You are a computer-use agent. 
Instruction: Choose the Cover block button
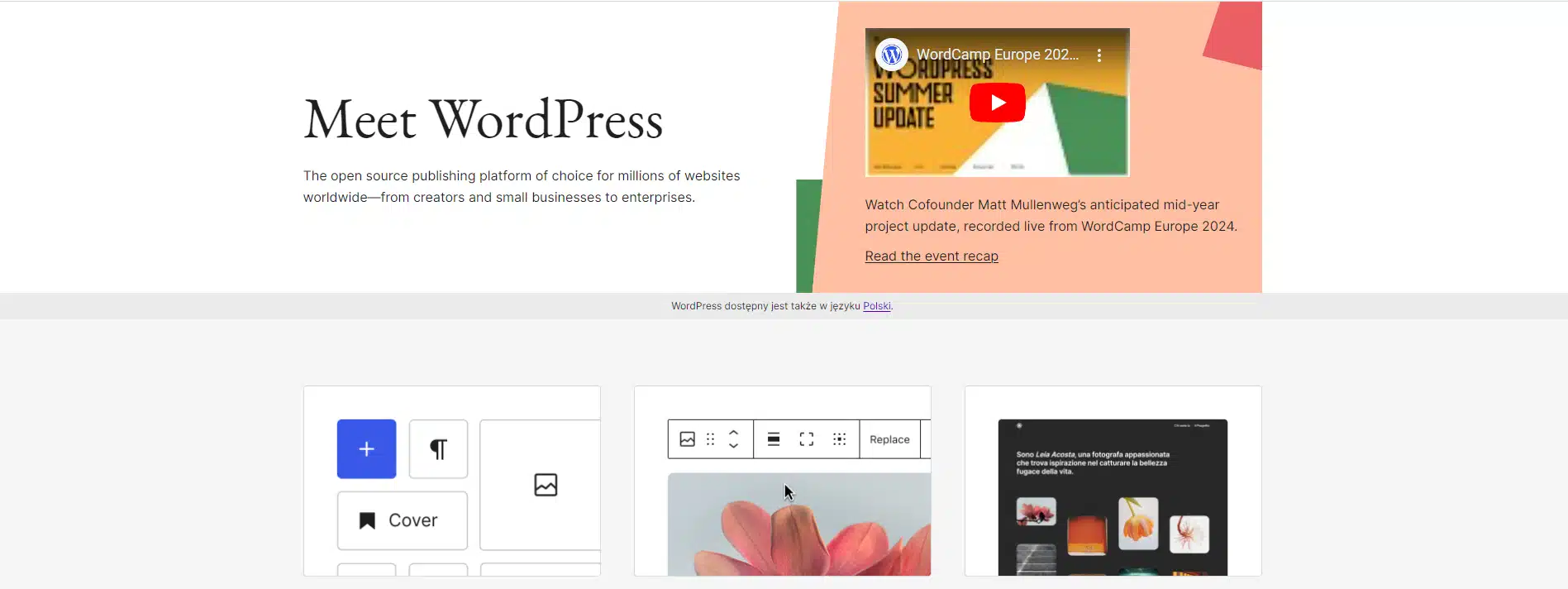pos(402,520)
